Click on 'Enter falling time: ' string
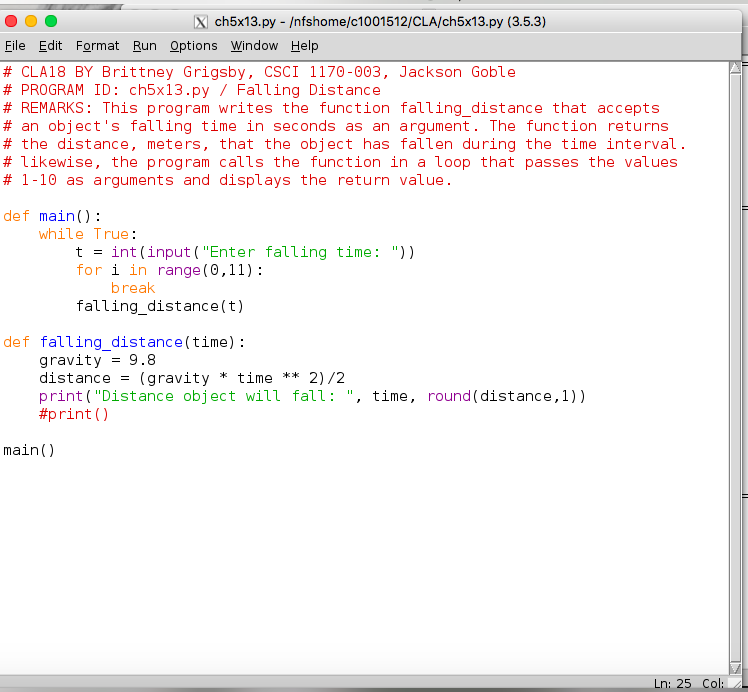This screenshot has width=748, height=692. pos(301,252)
